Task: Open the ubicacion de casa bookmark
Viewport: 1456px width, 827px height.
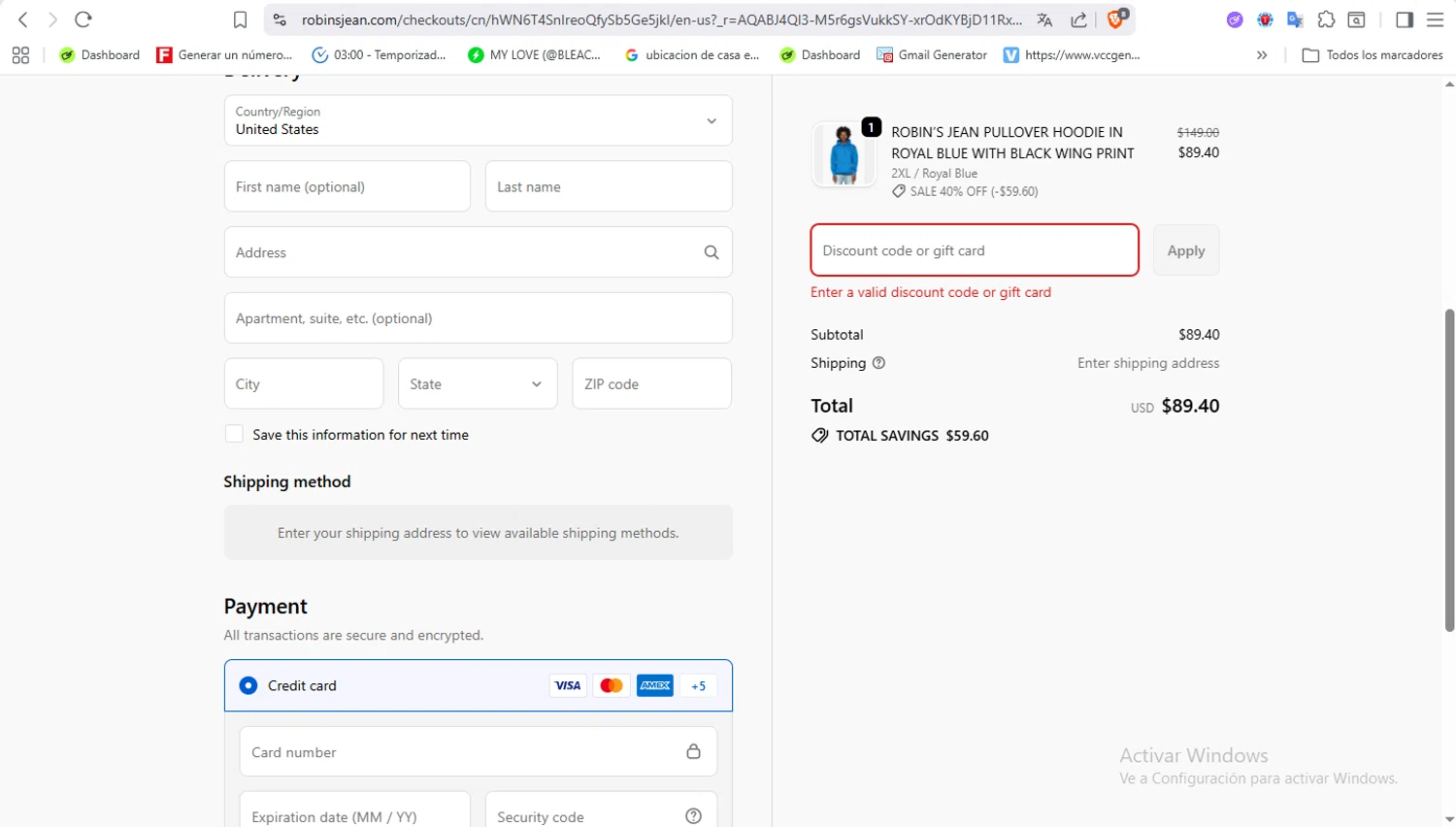Action: (692, 55)
